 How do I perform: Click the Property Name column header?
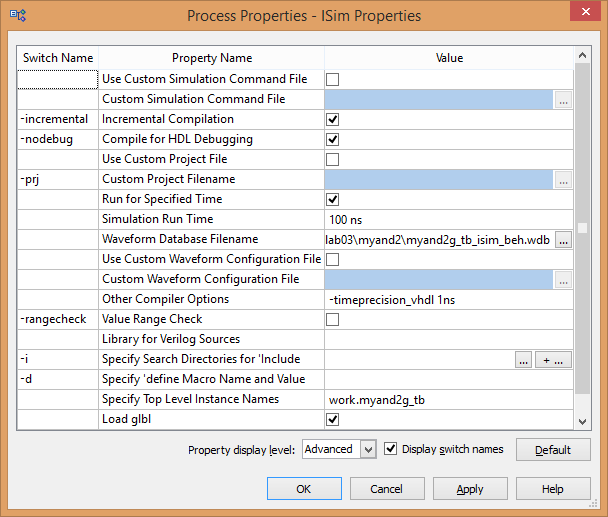coord(212,58)
